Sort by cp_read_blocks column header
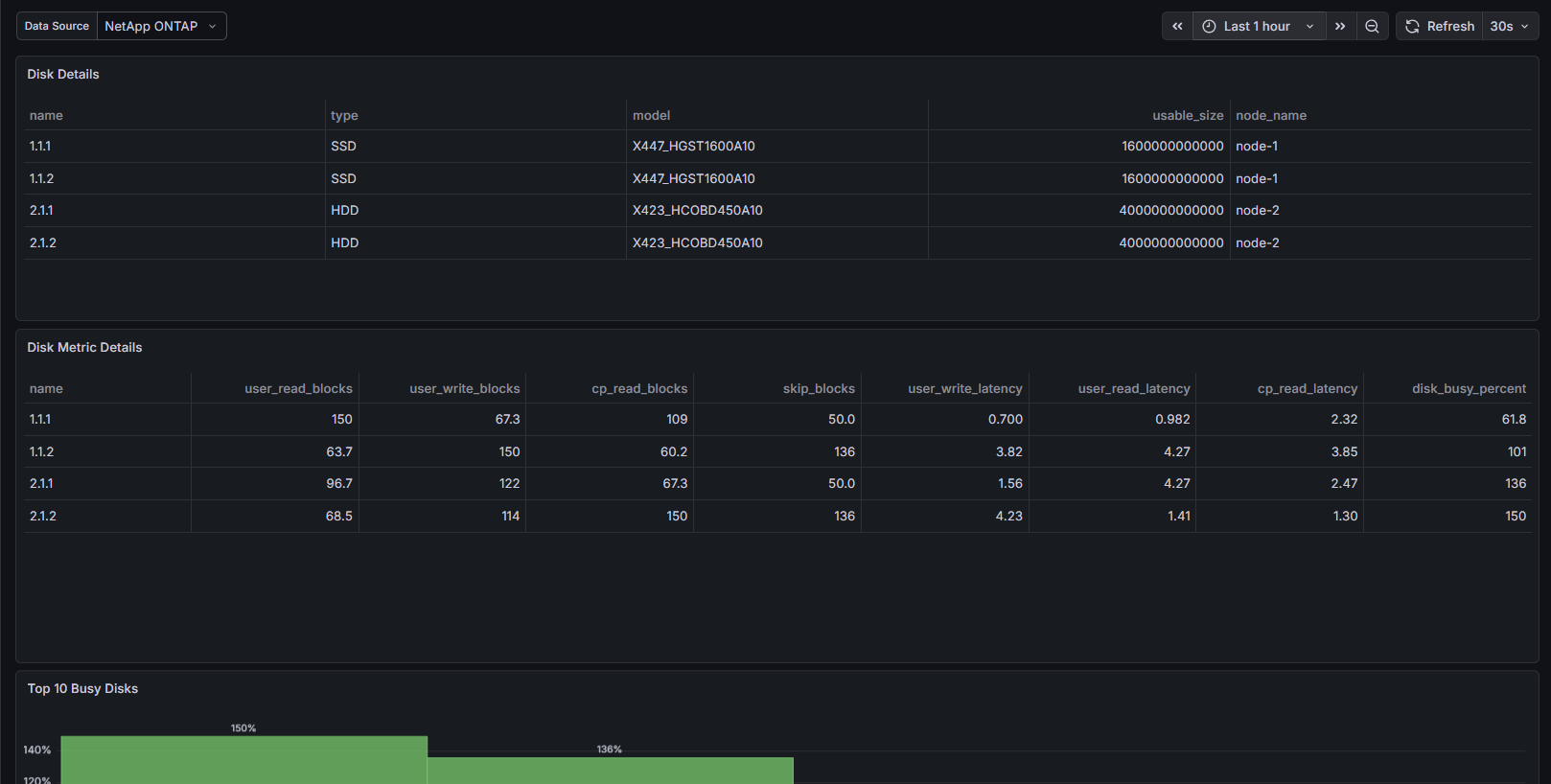This screenshot has height=784, width=1551. [639, 388]
